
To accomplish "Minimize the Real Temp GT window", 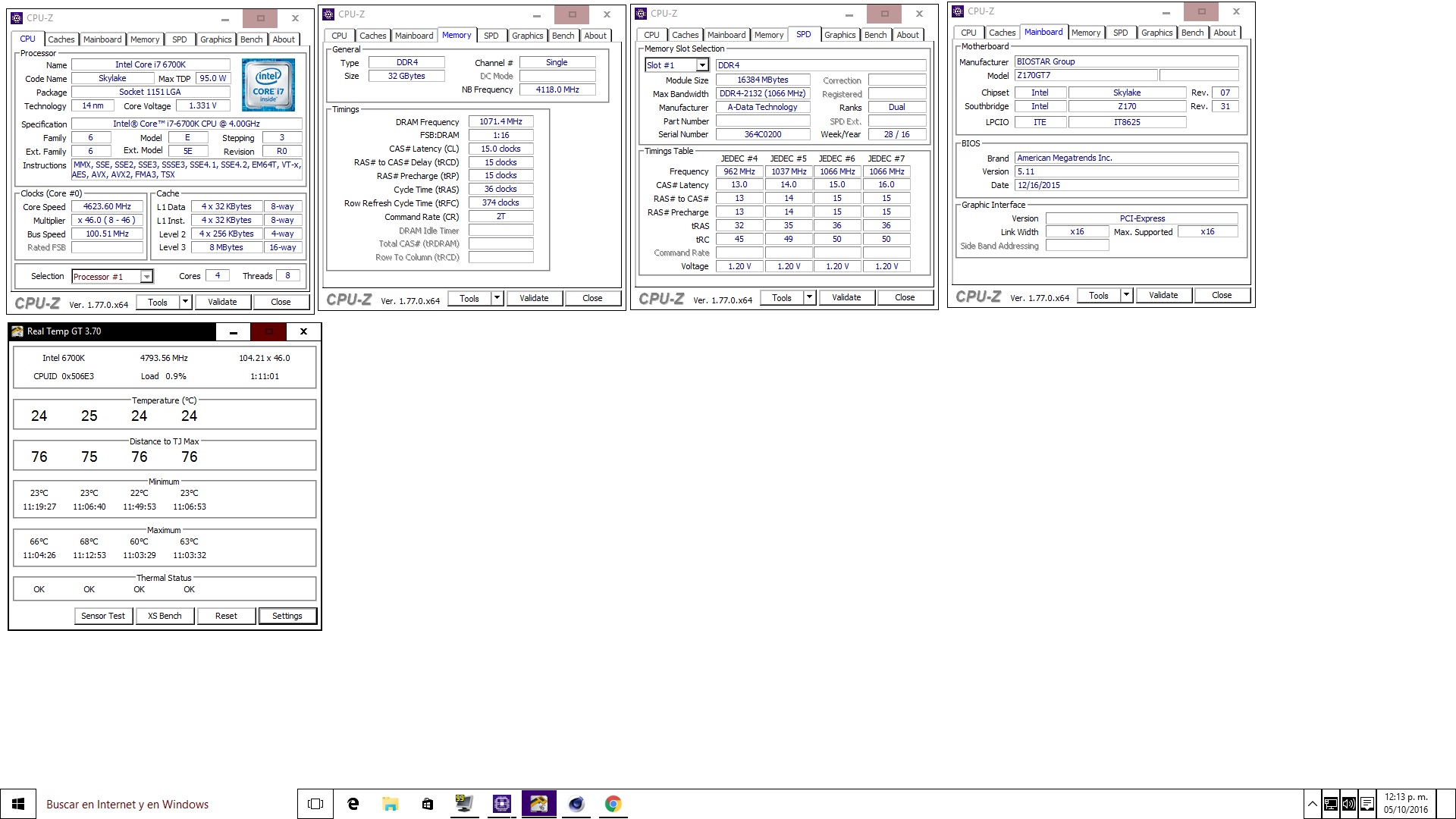I will (x=234, y=331).
